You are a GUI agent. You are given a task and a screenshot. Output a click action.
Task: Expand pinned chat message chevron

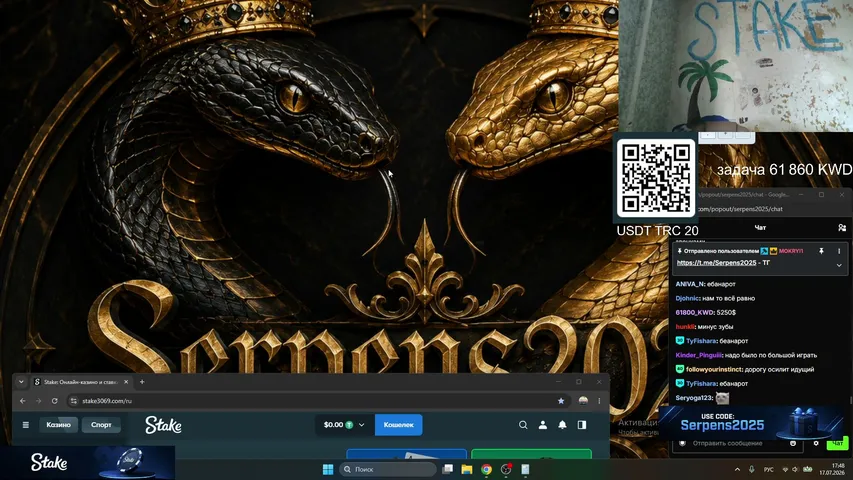click(839, 265)
